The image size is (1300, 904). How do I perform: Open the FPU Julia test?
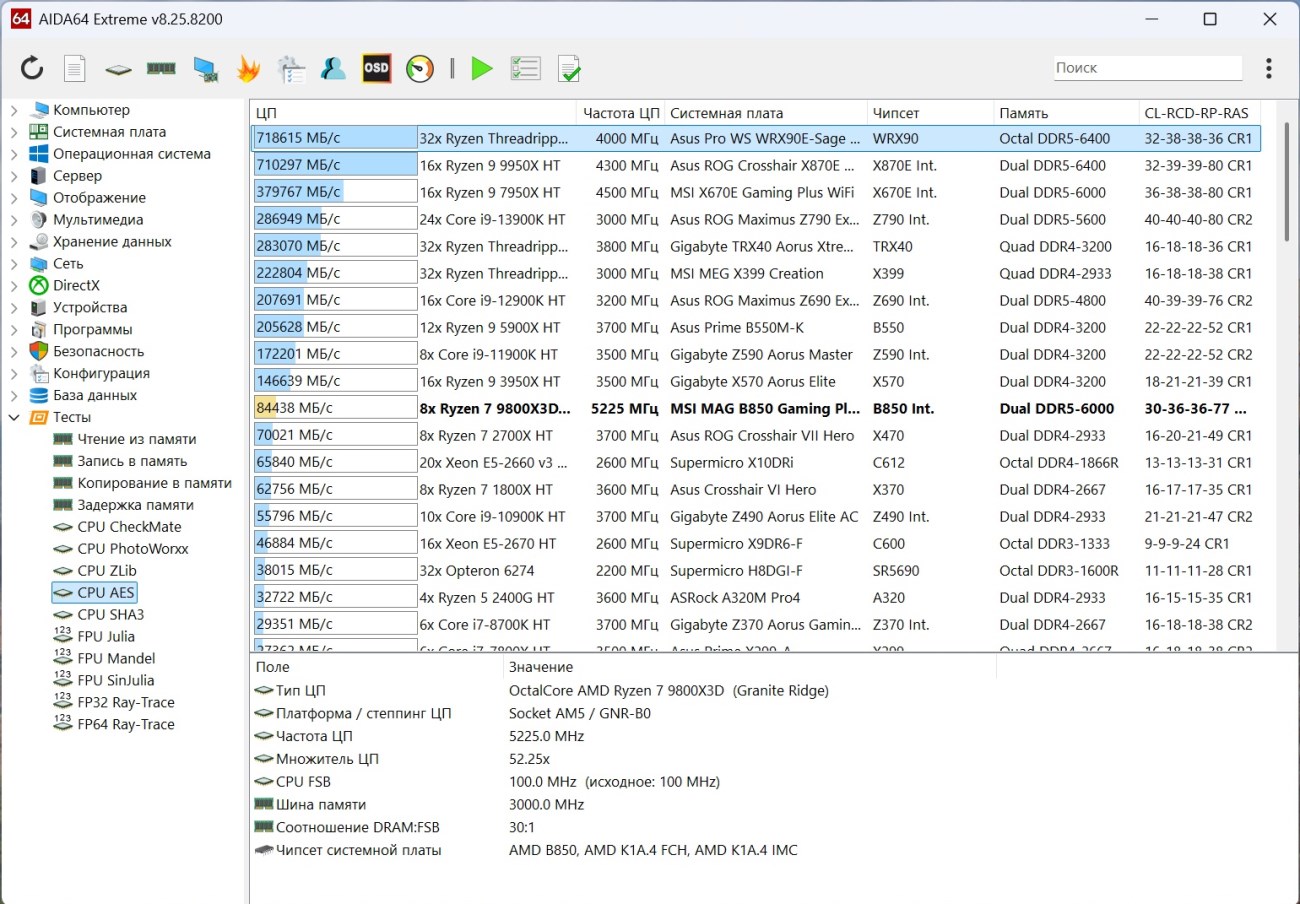(x=106, y=636)
